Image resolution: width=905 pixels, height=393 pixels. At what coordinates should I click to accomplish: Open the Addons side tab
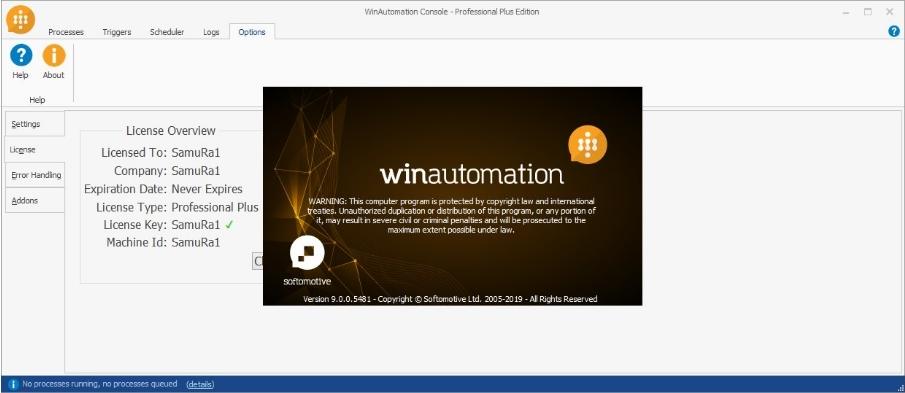35,200
